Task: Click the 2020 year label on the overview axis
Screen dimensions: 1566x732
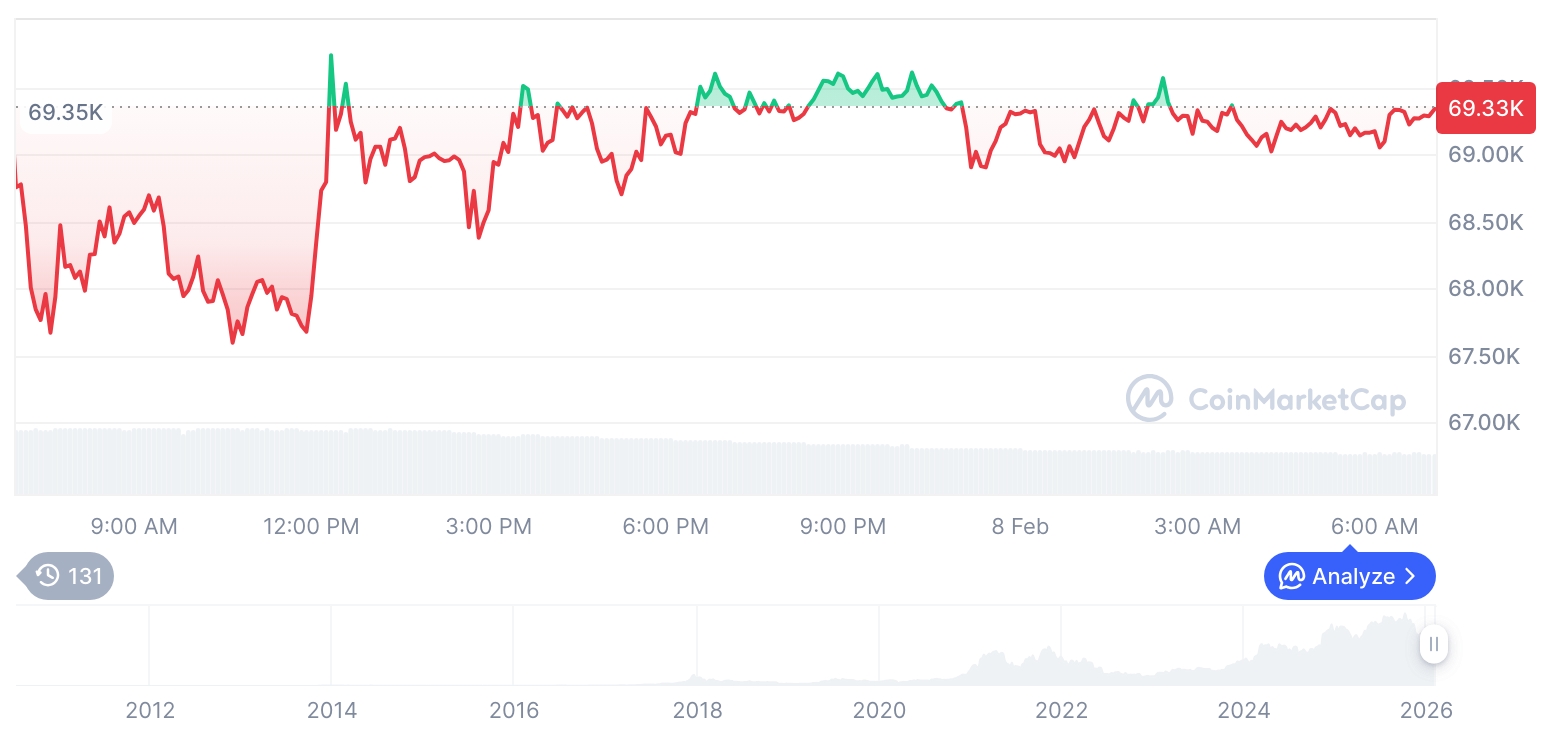Action: pyautogui.click(x=879, y=711)
